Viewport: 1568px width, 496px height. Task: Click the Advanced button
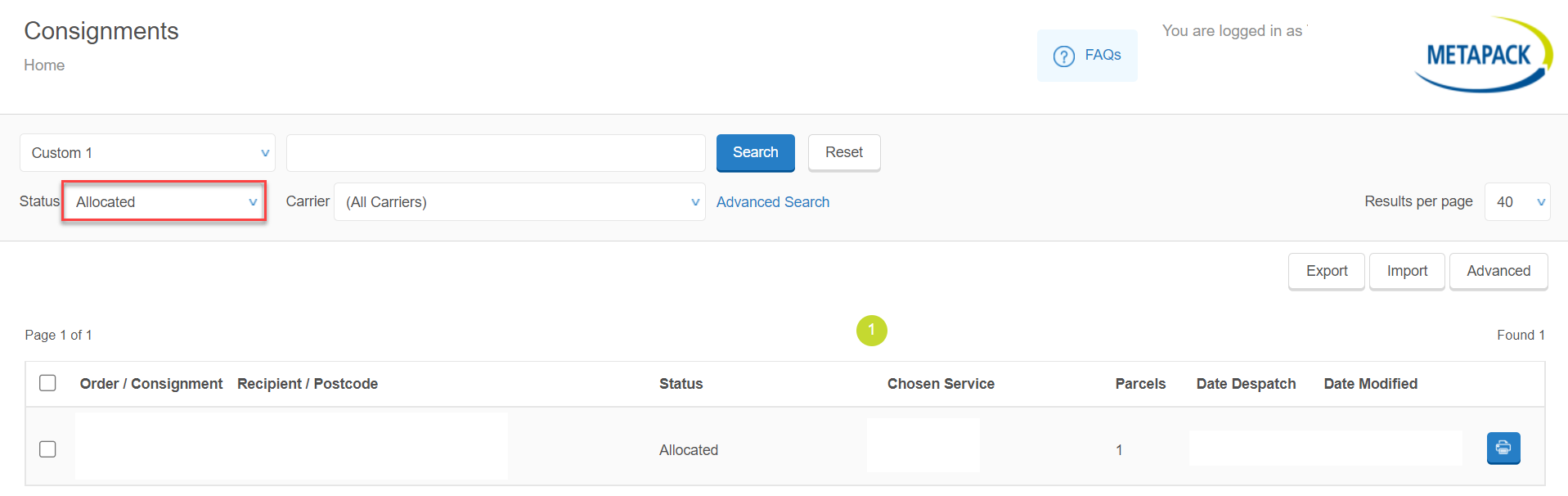1498,271
